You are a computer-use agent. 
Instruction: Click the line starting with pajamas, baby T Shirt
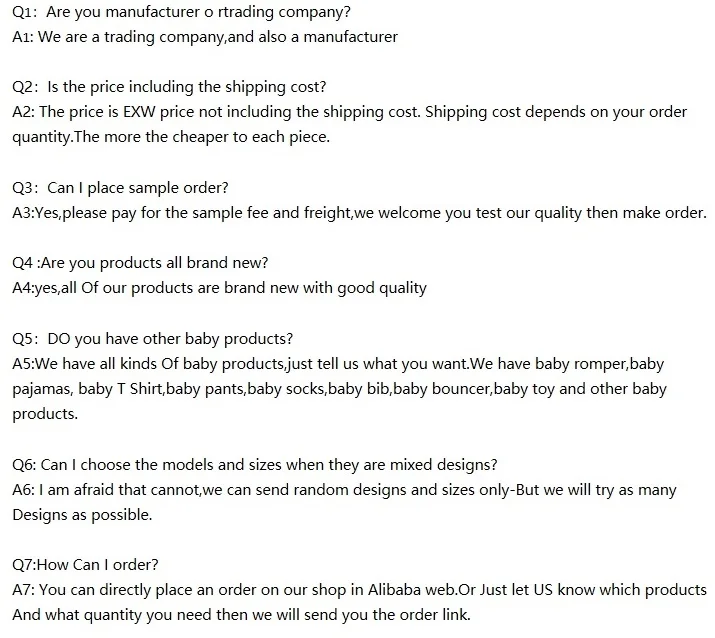point(339,388)
